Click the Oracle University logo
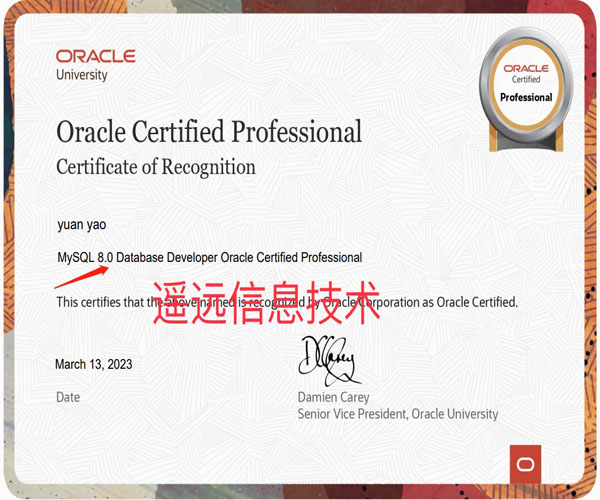Viewport: 600px width, 500px height. click(99, 64)
